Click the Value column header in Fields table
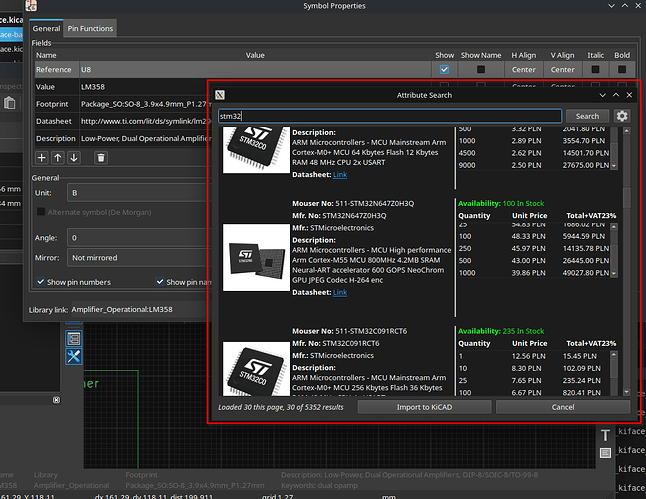Image resolution: width=646 pixels, height=499 pixels. pos(255,55)
